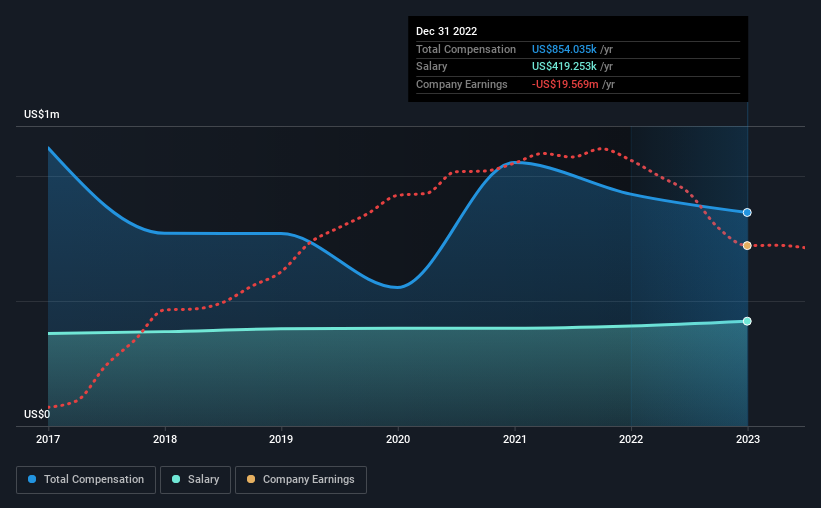Click the US$419.253k salary value

click(x=564, y=67)
